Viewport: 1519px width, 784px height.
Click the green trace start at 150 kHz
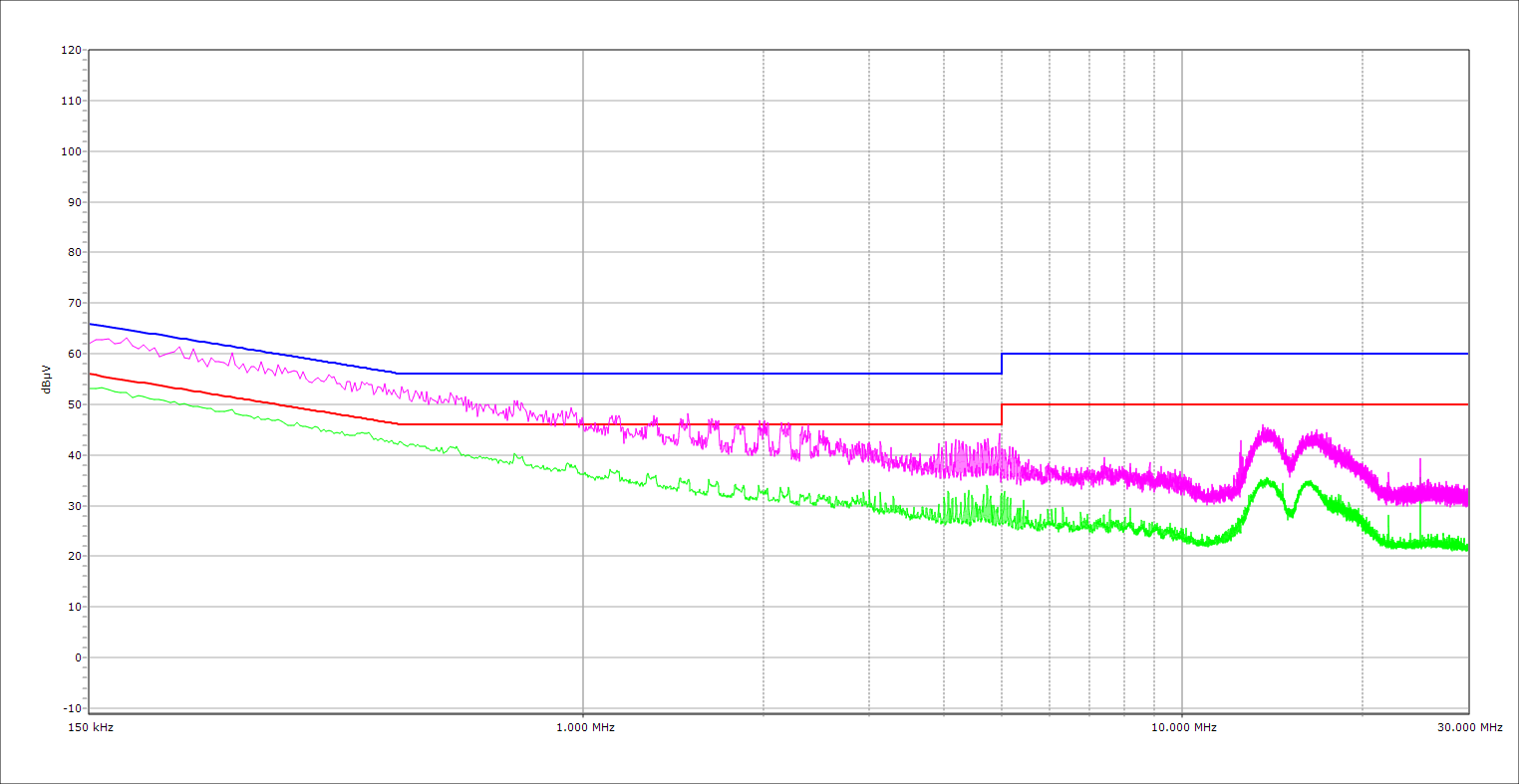pos(92,388)
